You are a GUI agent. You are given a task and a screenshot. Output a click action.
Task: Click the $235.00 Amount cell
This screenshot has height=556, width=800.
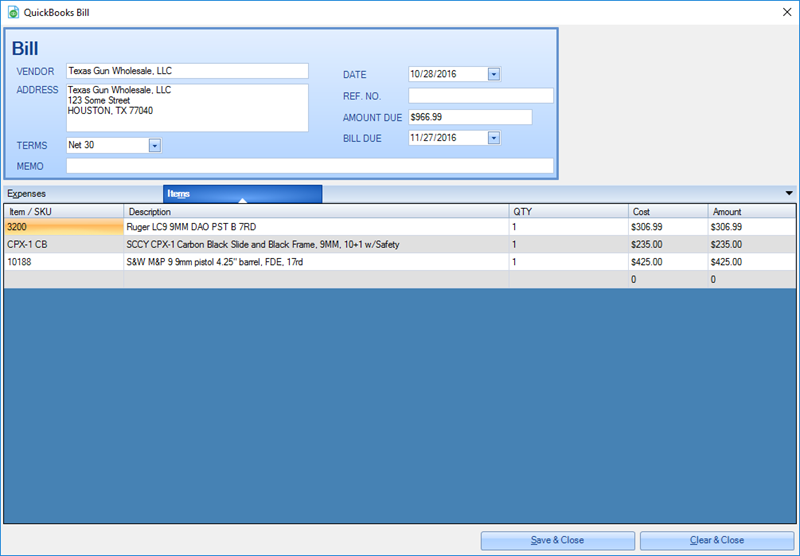tap(752, 244)
